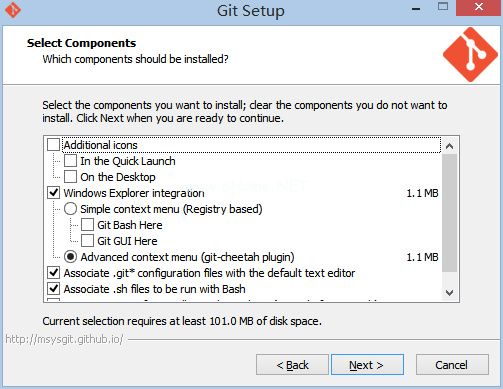The height and width of the screenshot is (389, 503).
Task: Open the msysgit.github.io link
Action: point(64,339)
